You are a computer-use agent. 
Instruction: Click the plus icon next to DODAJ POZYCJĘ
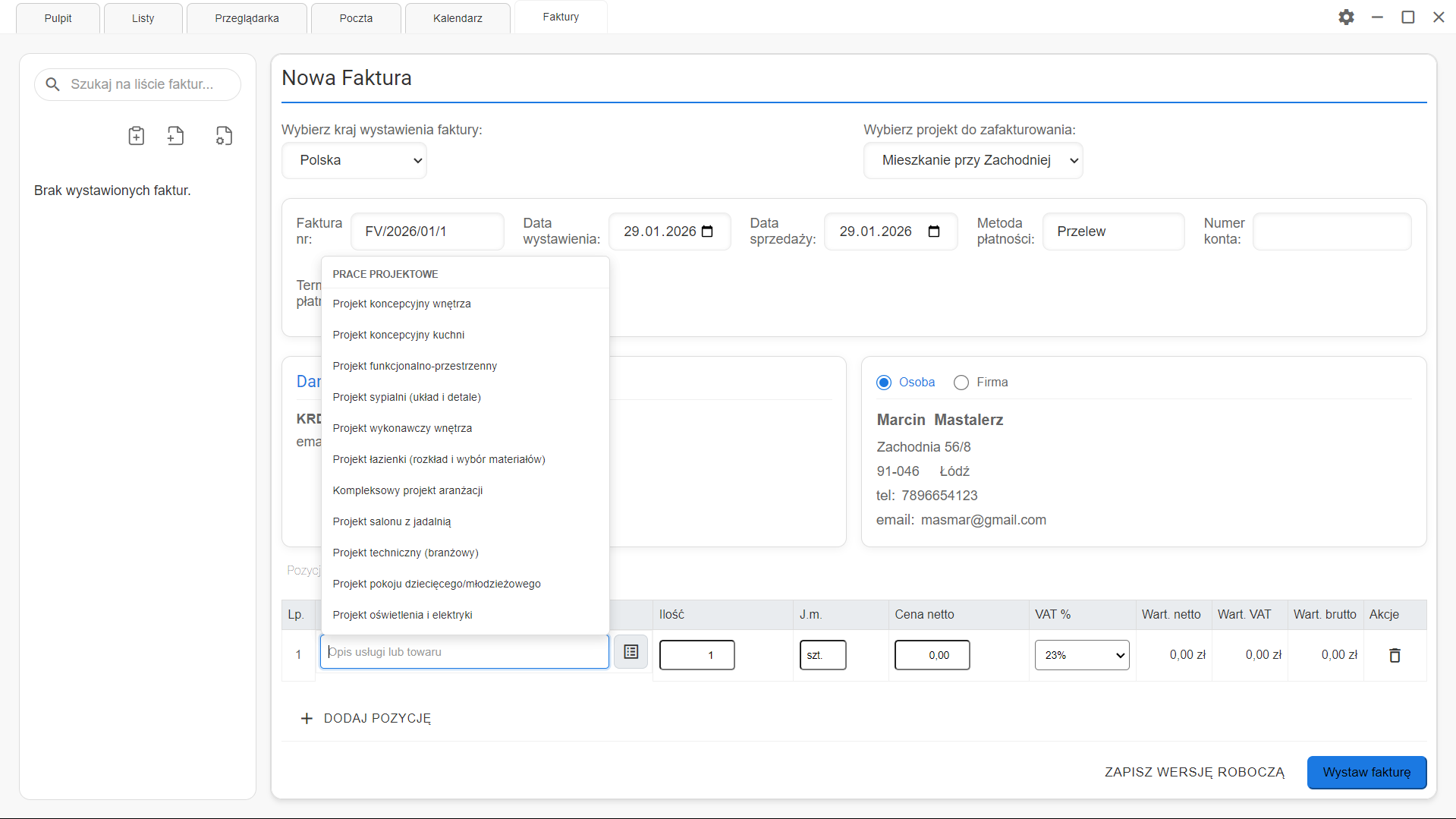(x=307, y=718)
